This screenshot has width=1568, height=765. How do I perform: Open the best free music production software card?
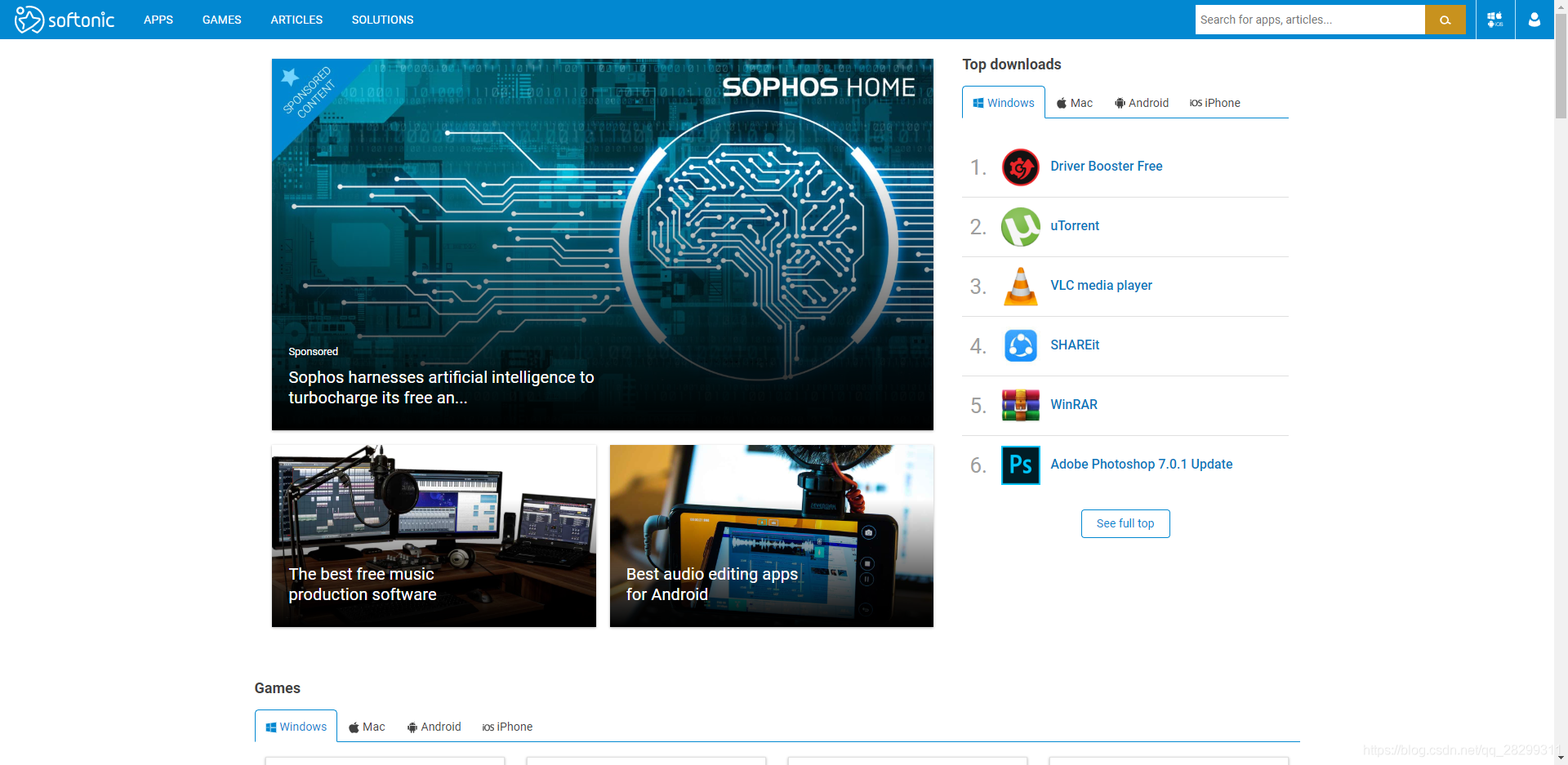pos(434,536)
